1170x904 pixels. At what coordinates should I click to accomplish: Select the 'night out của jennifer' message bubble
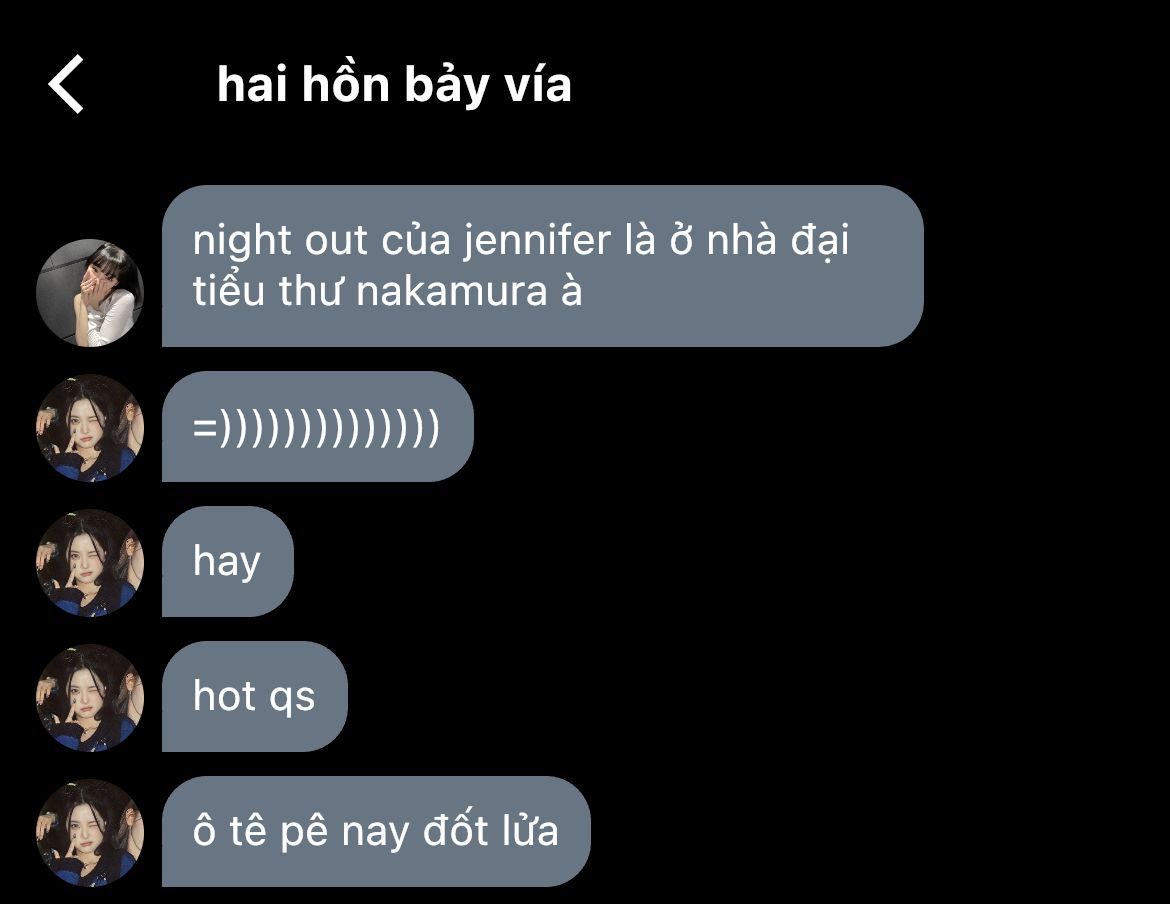[x=542, y=266]
